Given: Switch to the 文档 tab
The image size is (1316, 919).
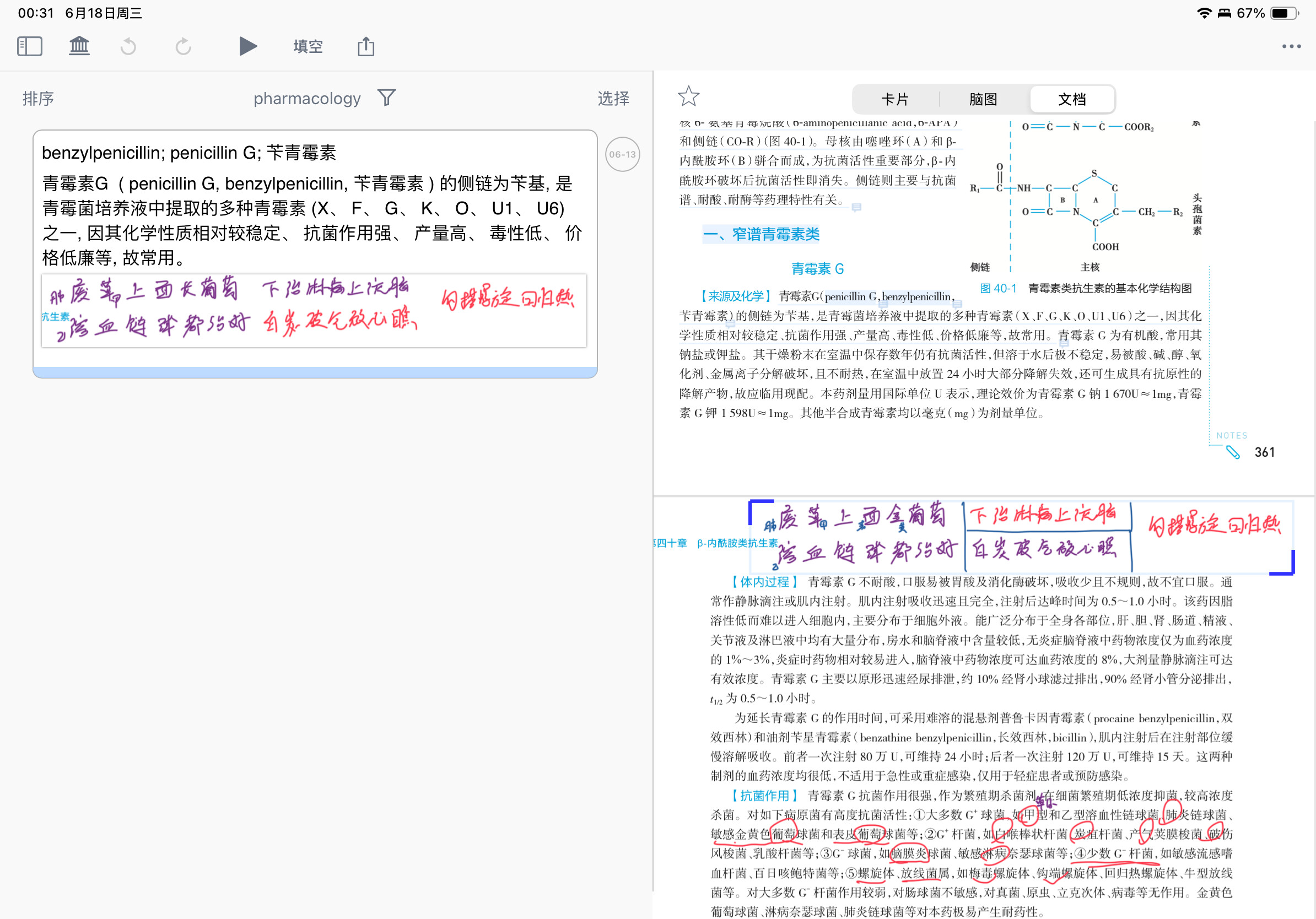Looking at the screenshot, I should tap(1072, 99).
